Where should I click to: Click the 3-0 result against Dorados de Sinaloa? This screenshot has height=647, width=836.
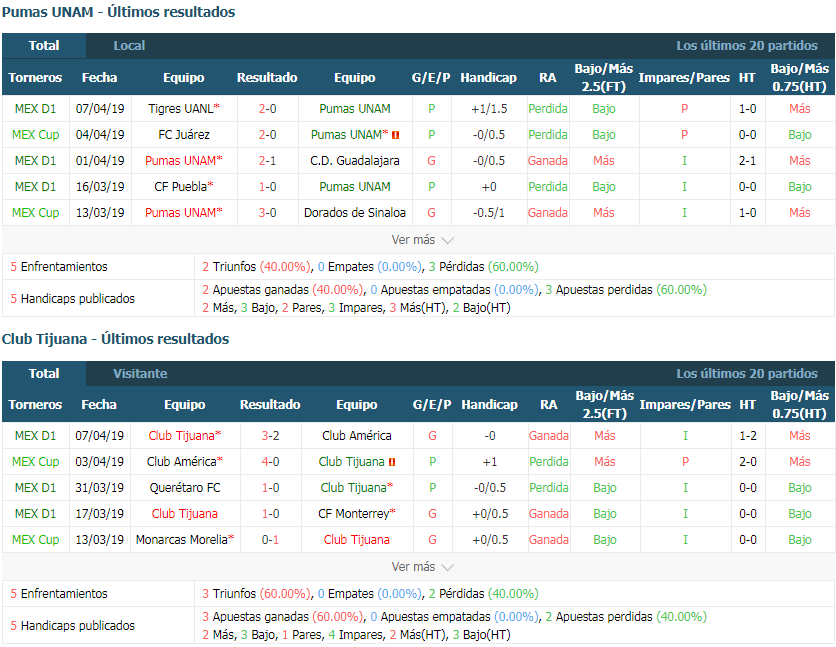click(267, 213)
